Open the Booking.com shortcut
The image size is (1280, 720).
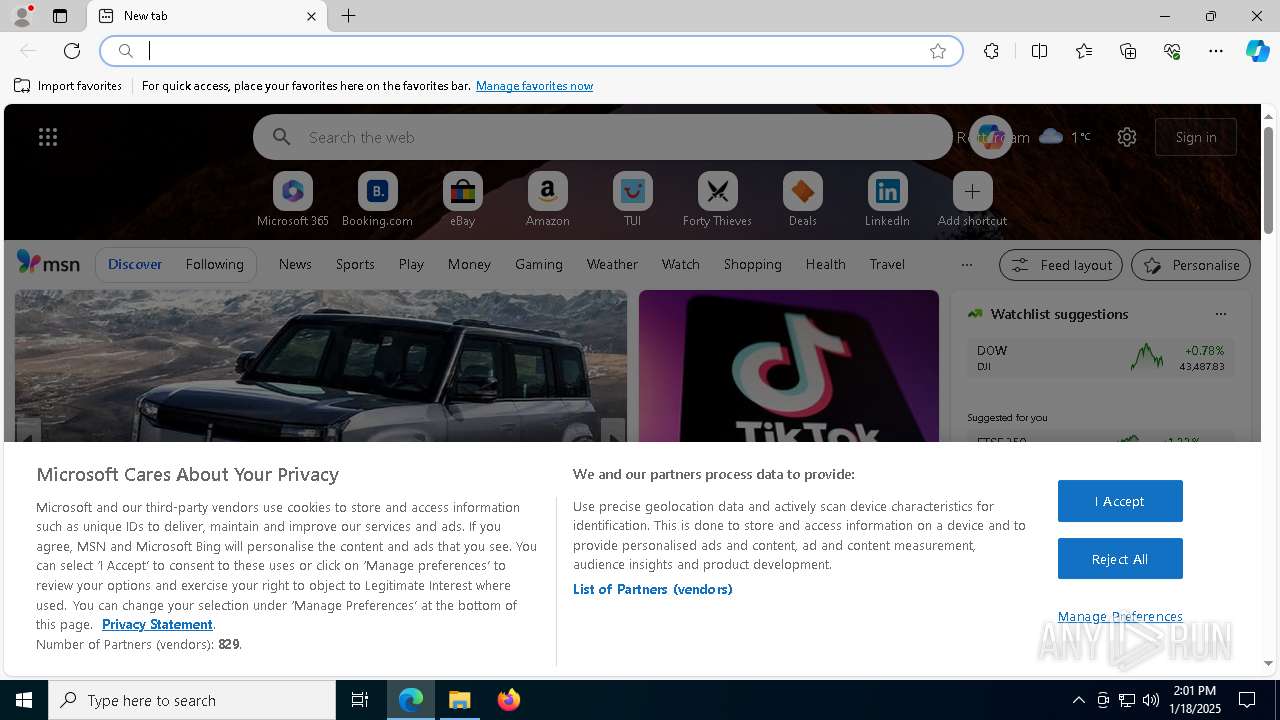378,199
